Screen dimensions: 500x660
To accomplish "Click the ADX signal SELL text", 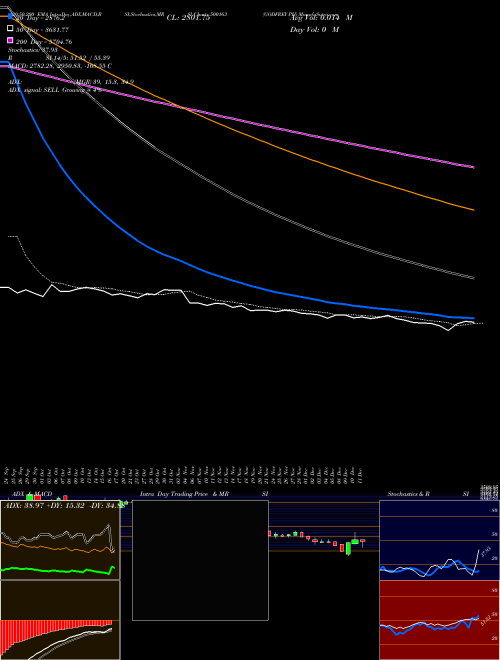I will [54, 90].
